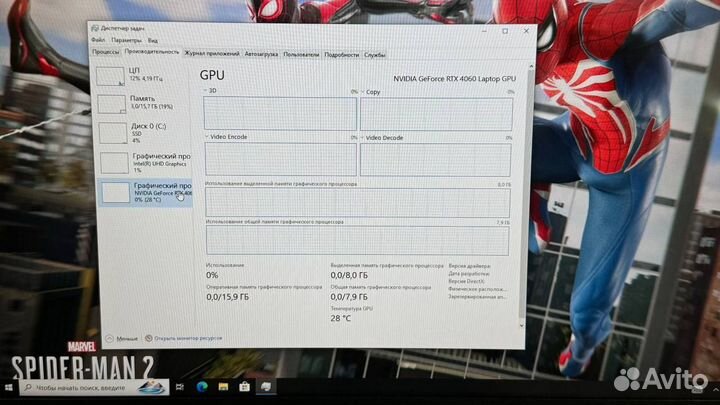Switch to the Процессы tab

106,52
